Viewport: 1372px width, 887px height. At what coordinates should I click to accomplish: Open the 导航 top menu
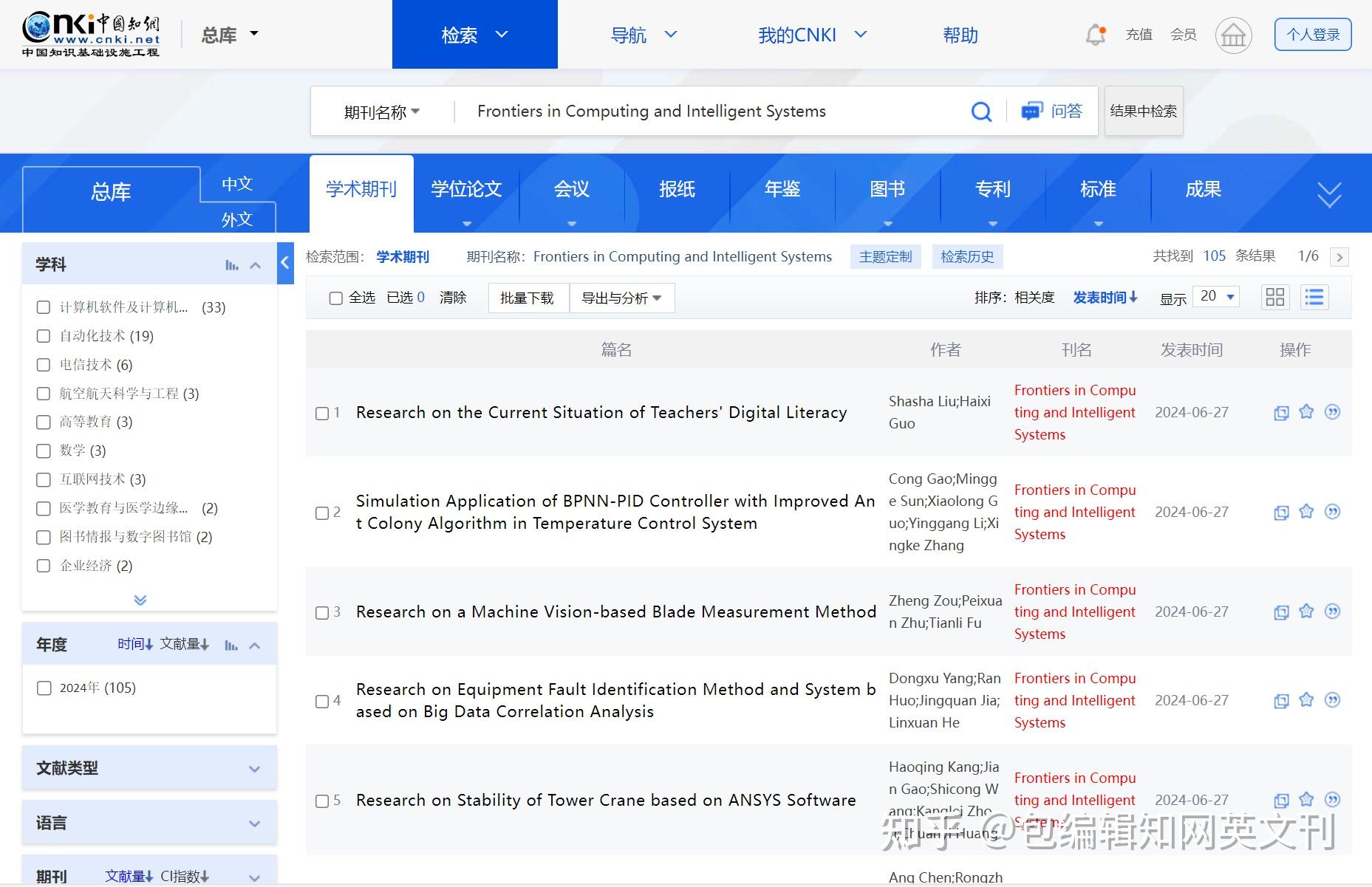(644, 35)
